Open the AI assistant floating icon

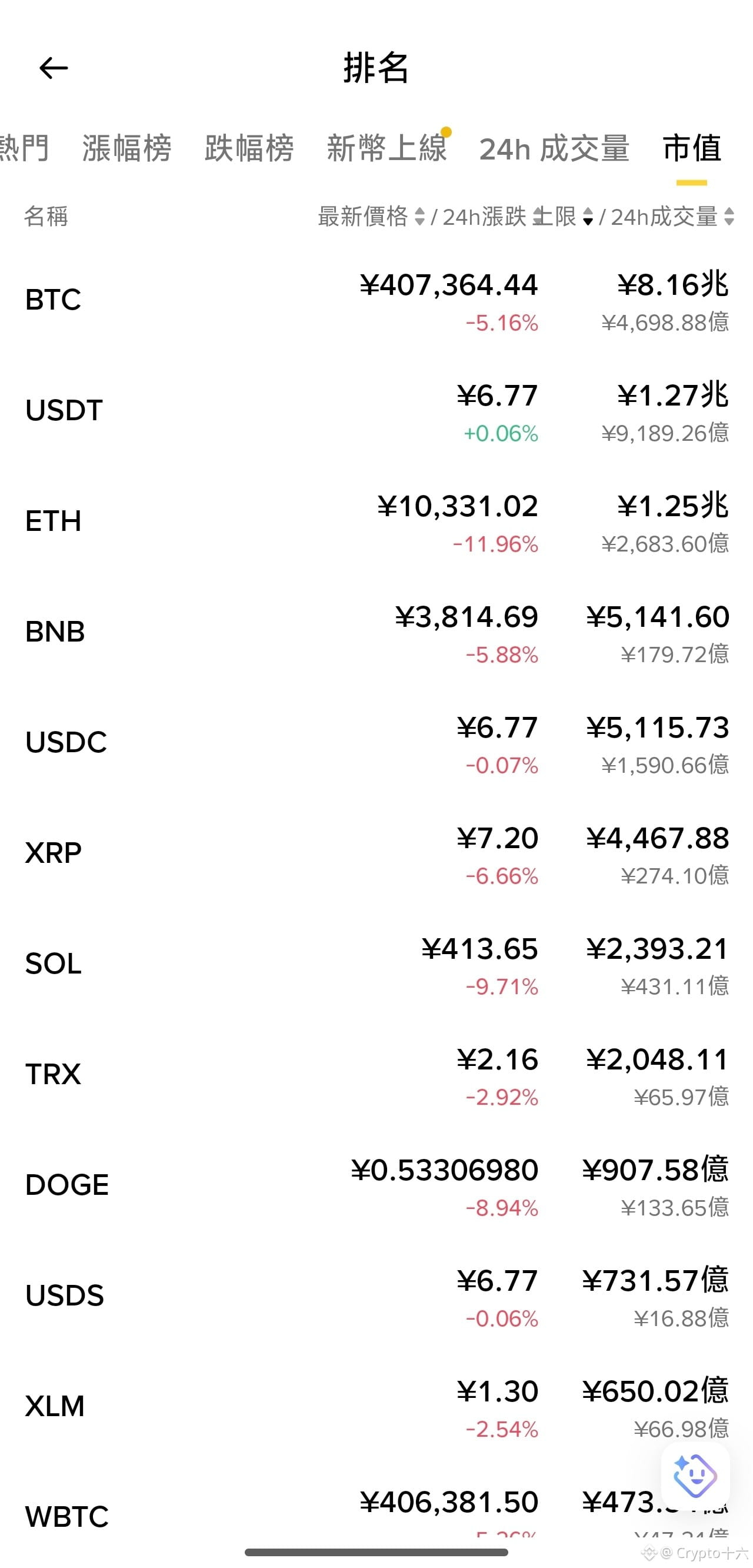click(695, 1476)
